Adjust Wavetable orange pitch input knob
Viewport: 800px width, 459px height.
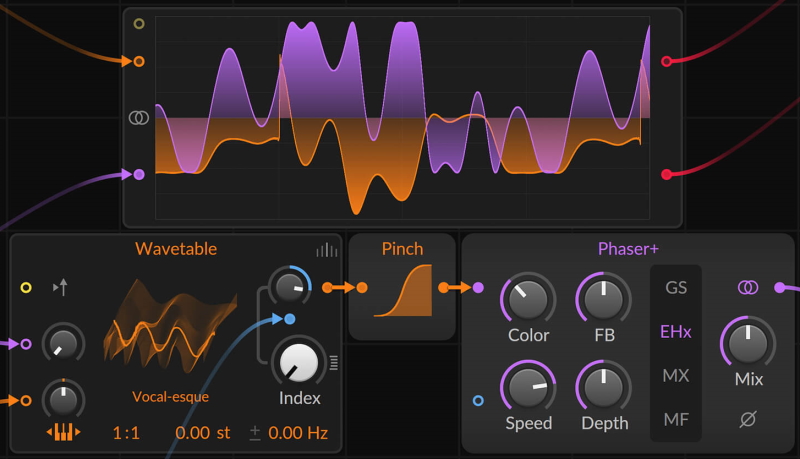click(x=63, y=399)
